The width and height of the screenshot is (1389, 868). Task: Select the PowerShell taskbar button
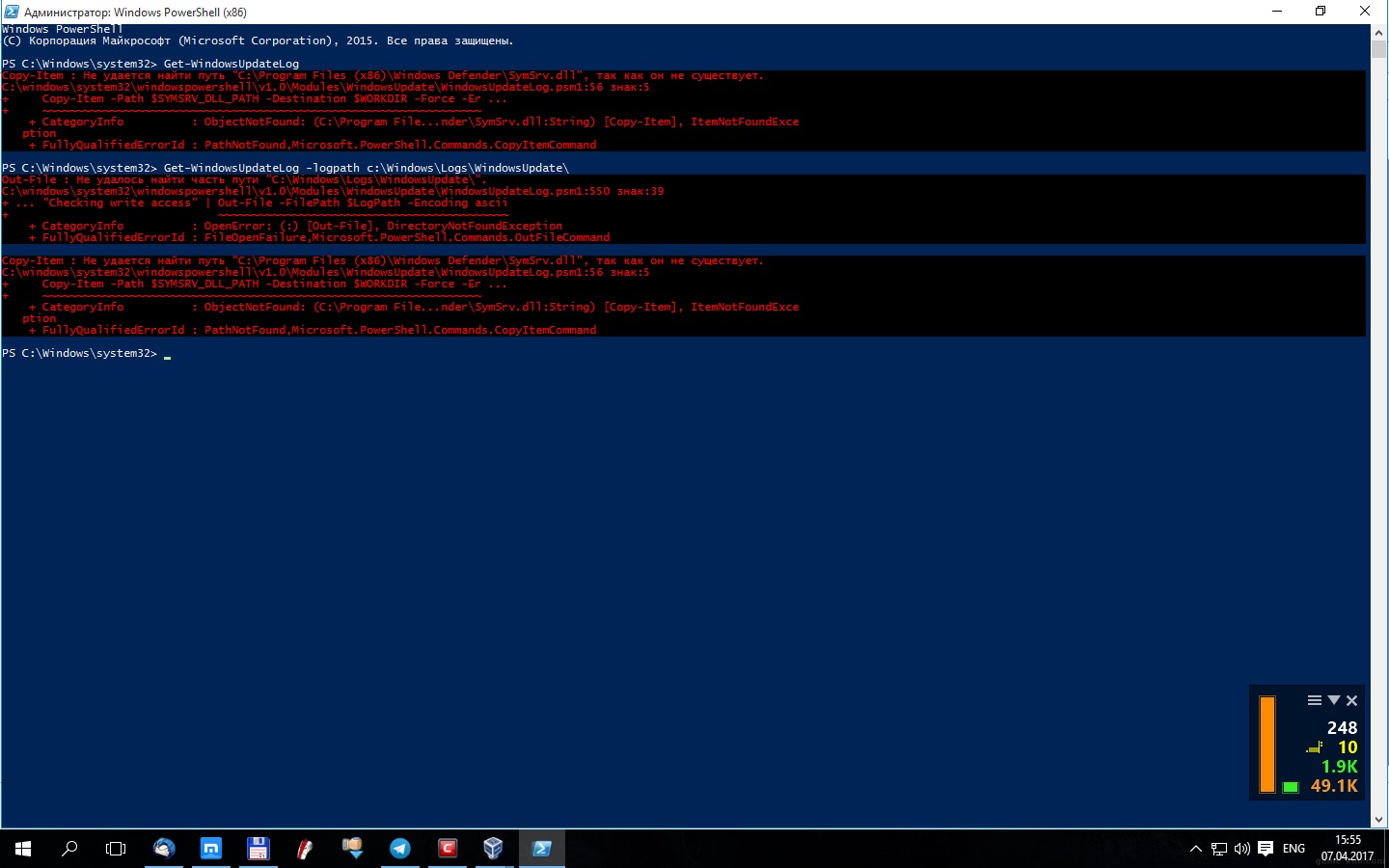tap(542, 849)
